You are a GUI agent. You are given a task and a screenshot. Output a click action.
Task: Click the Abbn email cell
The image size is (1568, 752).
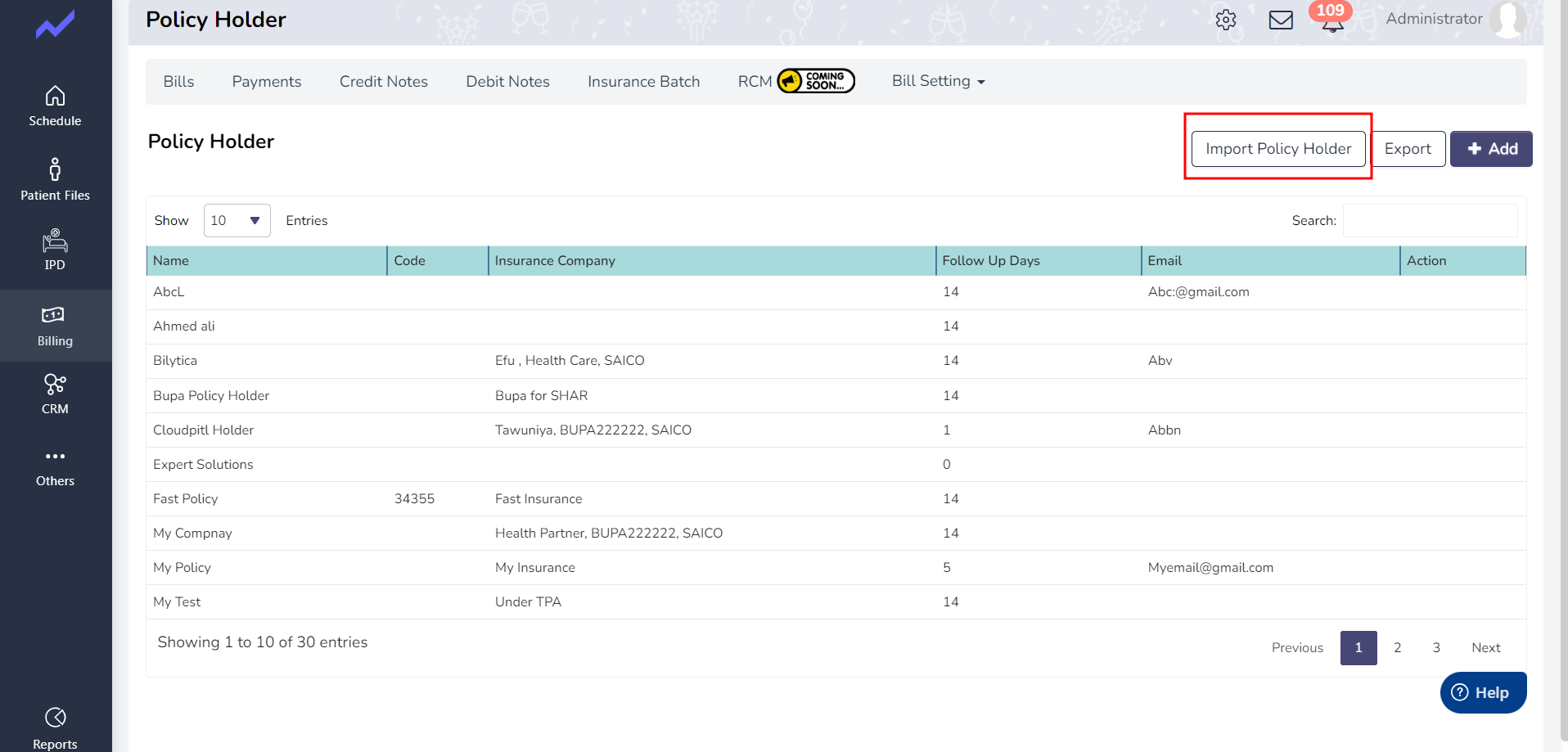click(x=1164, y=430)
